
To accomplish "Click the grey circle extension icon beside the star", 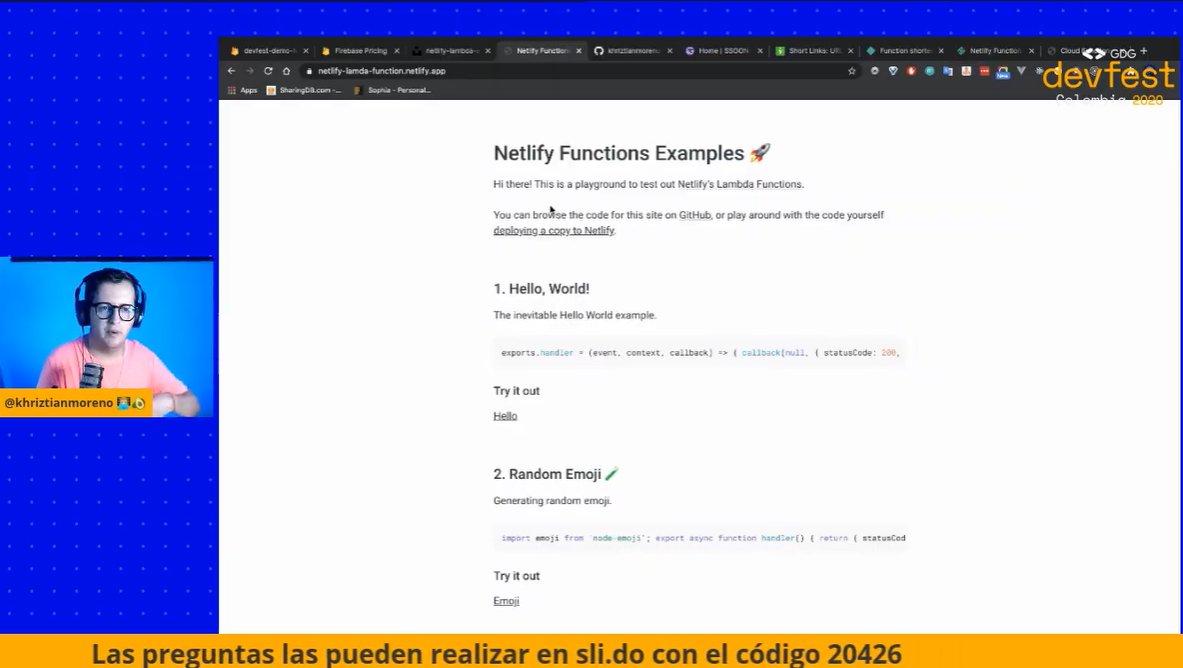I will [x=874, y=71].
